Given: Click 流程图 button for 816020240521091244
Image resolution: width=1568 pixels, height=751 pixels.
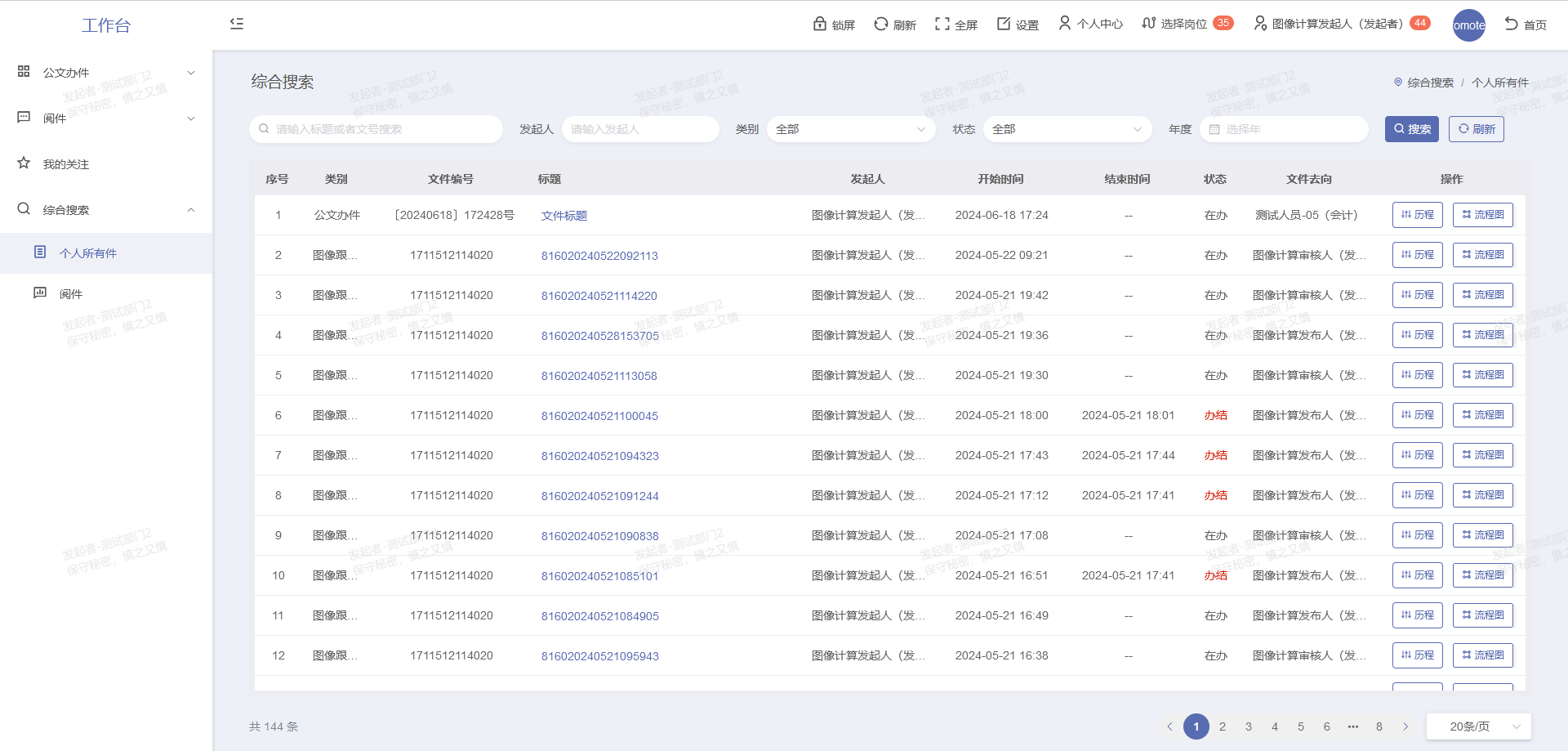Looking at the screenshot, I should pyautogui.click(x=1482, y=495).
